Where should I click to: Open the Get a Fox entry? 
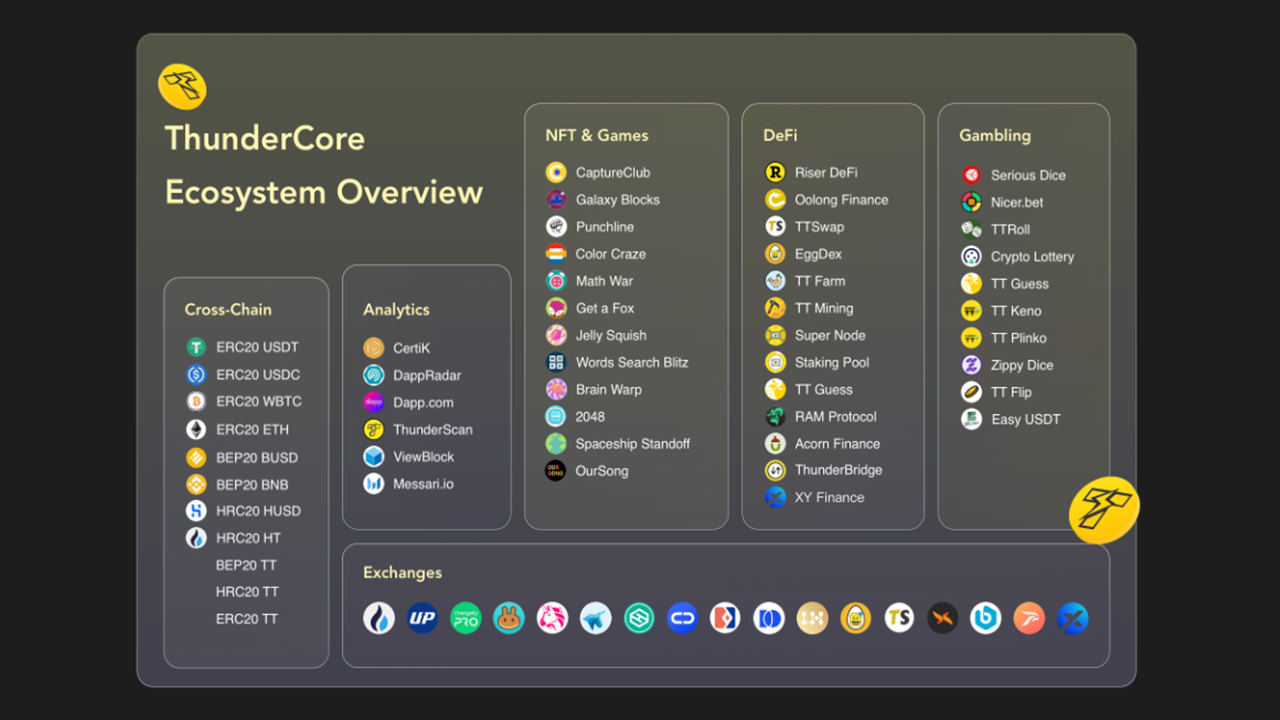590,308
